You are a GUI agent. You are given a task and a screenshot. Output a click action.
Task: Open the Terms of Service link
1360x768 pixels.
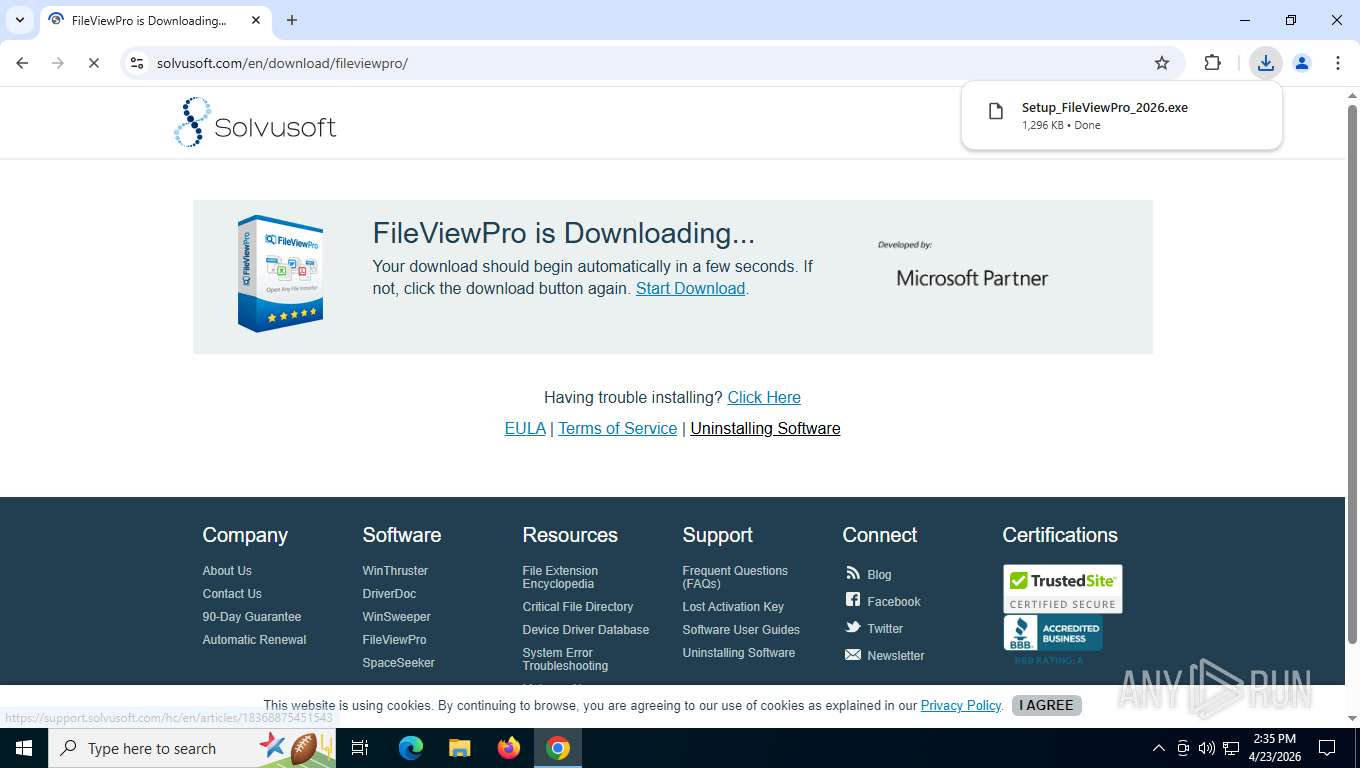[x=617, y=428]
